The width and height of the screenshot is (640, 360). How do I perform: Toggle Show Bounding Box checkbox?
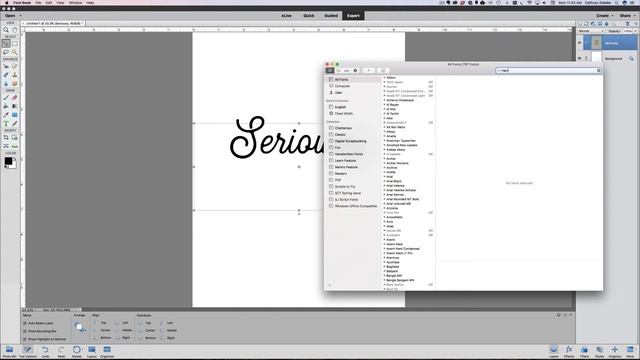pos(25,331)
